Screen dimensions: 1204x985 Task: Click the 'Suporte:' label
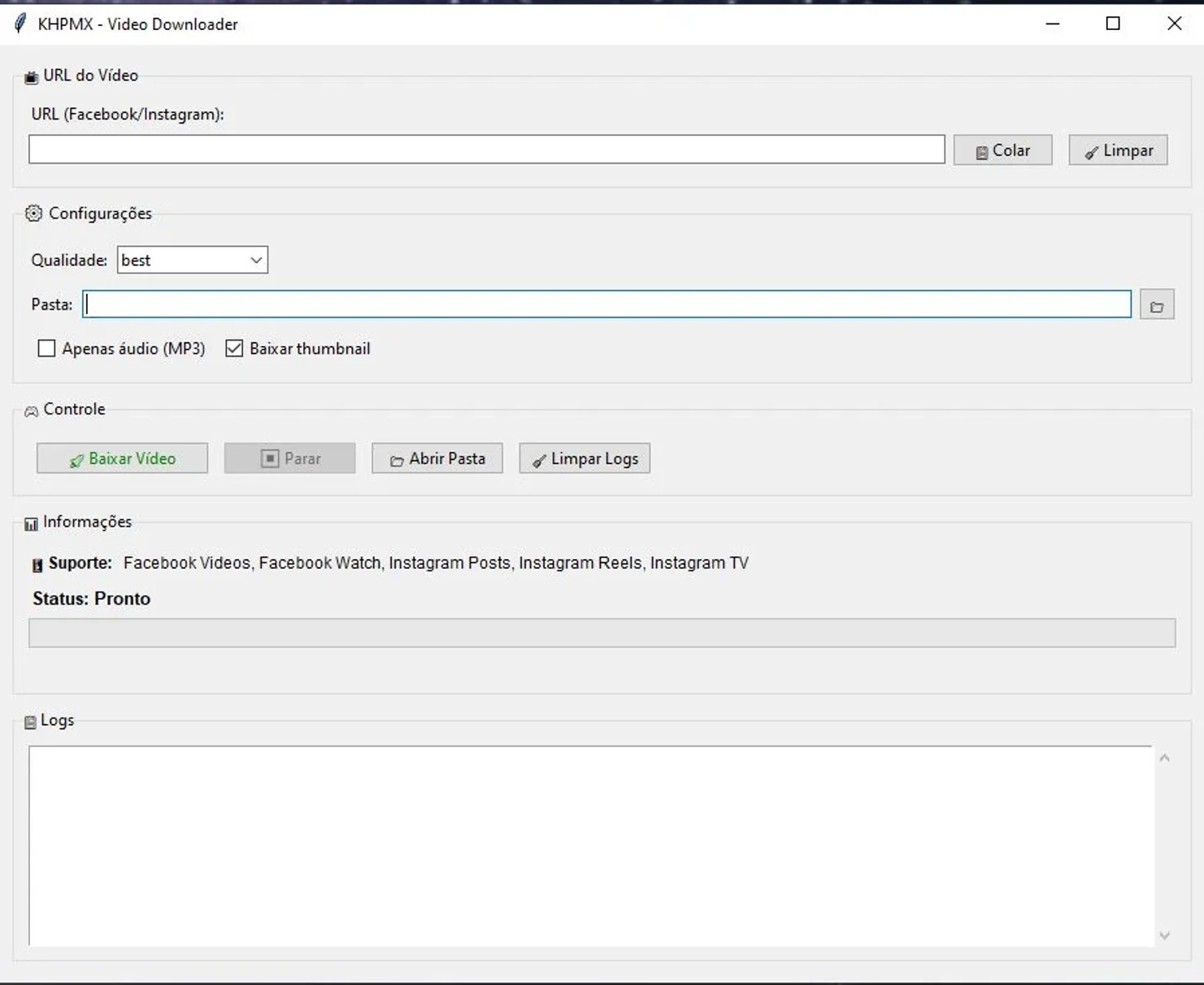80,563
